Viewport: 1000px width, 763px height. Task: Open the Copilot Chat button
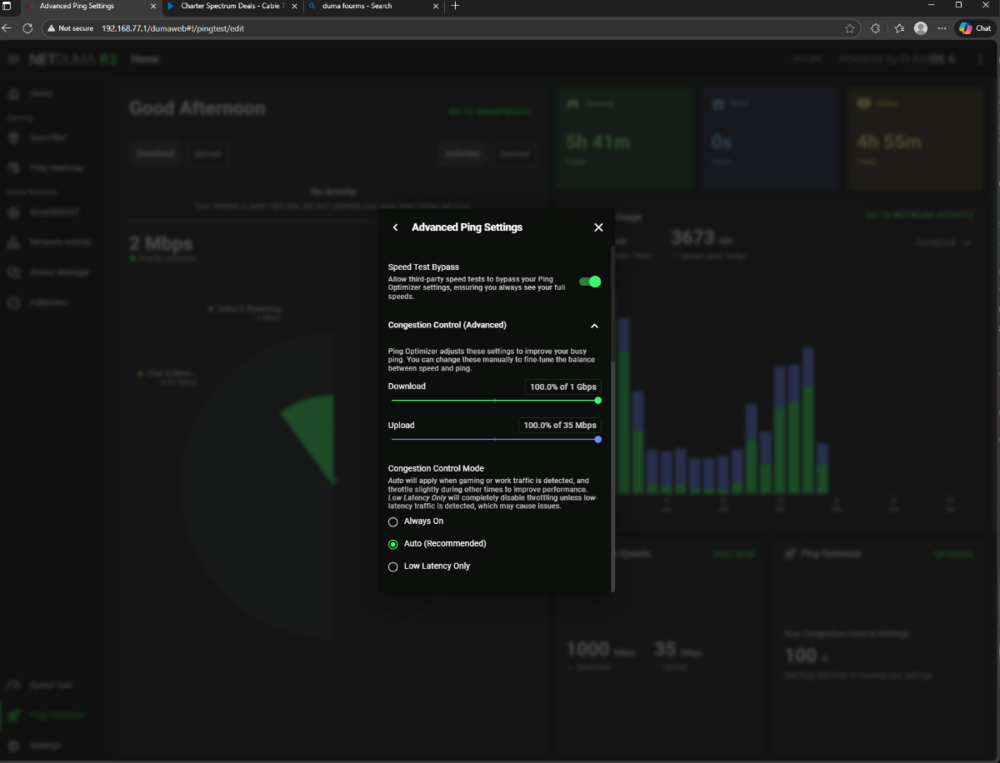tap(975, 28)
